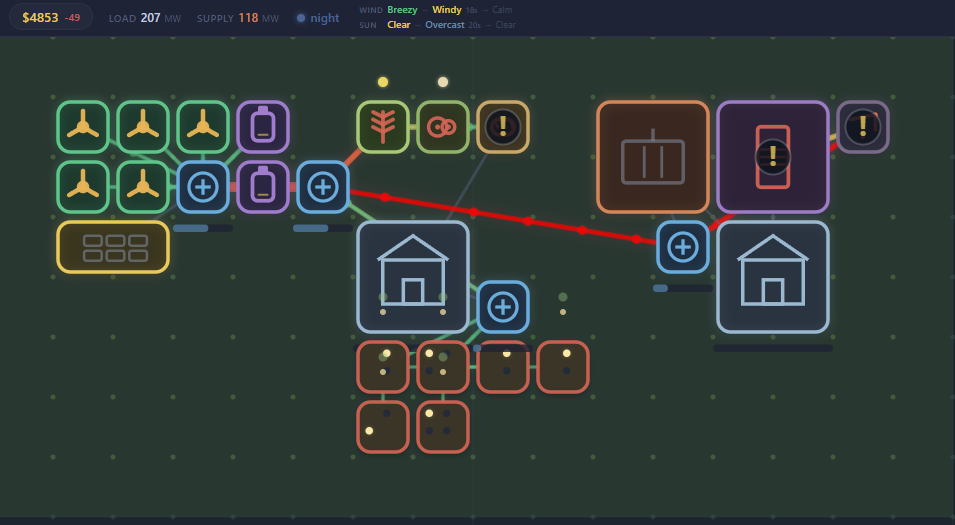Click the alert tile next to the rings tile
This screenshot has width=955, height=525.
coord(502,127)
